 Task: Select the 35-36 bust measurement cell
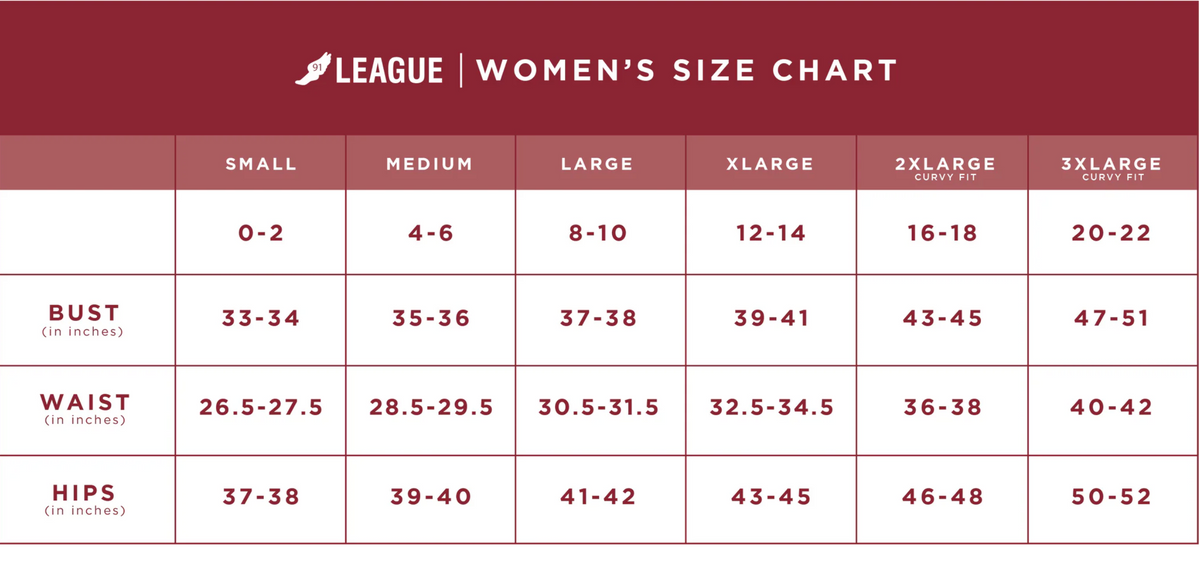[430, 320]
